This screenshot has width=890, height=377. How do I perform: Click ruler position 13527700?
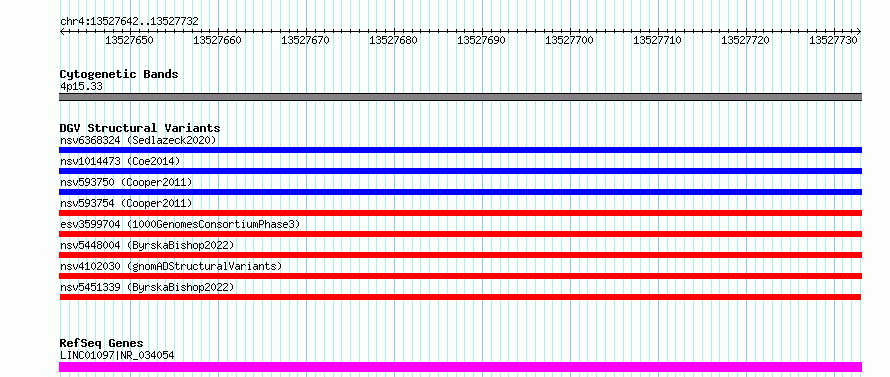click(569, 40)
